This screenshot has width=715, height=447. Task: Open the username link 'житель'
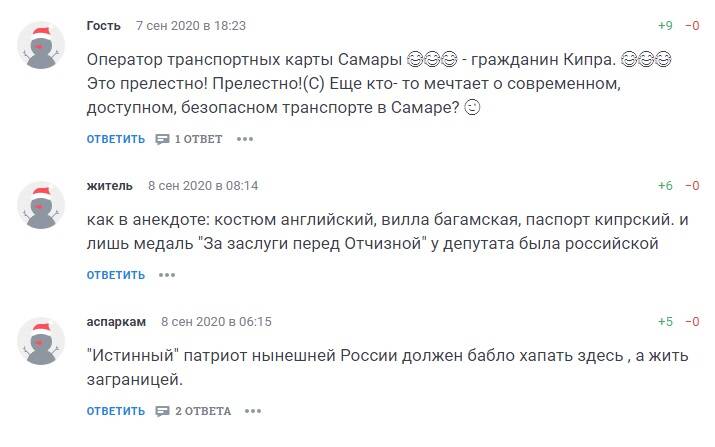pos(109,186)
